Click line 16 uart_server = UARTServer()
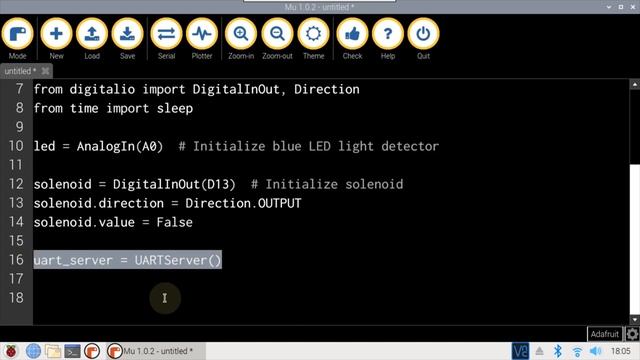The height and width of the screenshot is (360, 640). [x=127, y=260]
